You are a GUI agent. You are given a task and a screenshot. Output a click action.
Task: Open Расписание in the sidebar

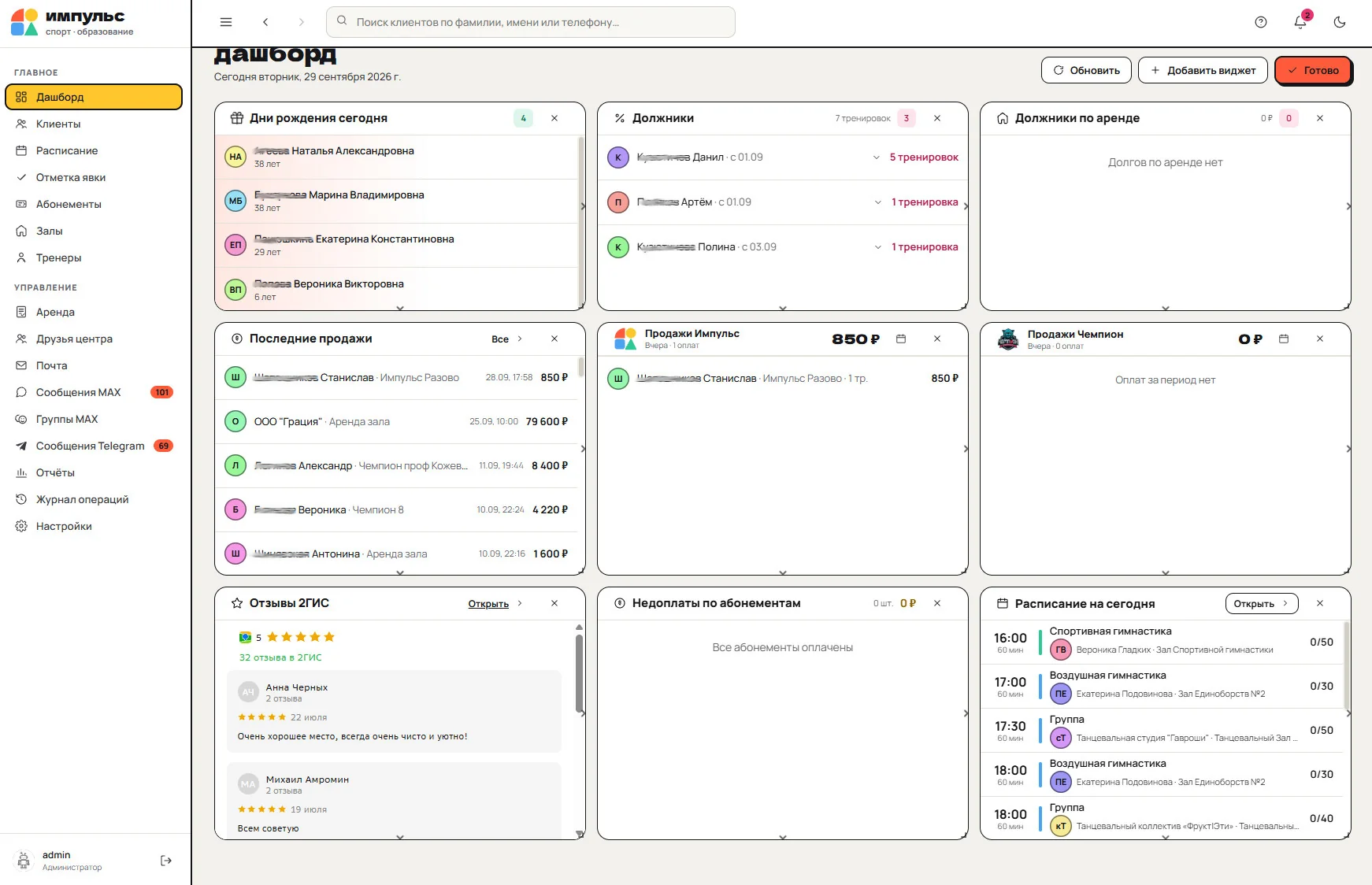tap(94, 150)
